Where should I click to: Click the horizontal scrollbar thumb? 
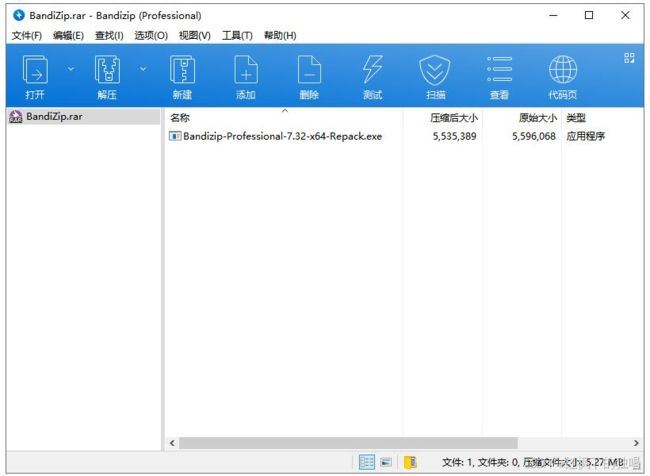(348, 443)
